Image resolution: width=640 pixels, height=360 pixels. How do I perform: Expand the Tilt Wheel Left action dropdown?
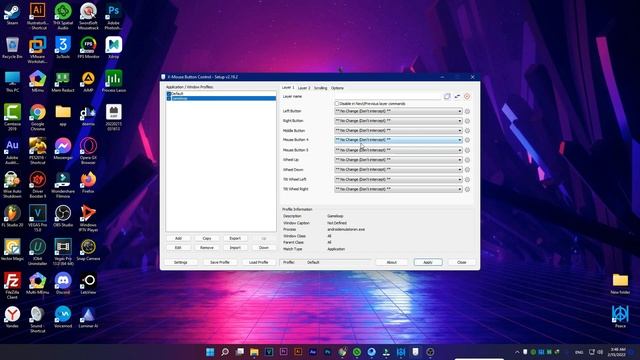[x=460, y=180]
